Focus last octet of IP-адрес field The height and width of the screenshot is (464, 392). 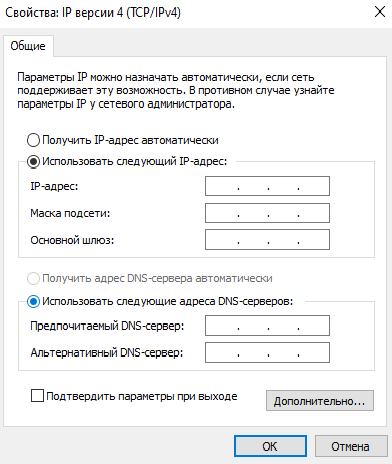[x=314, y=186]
